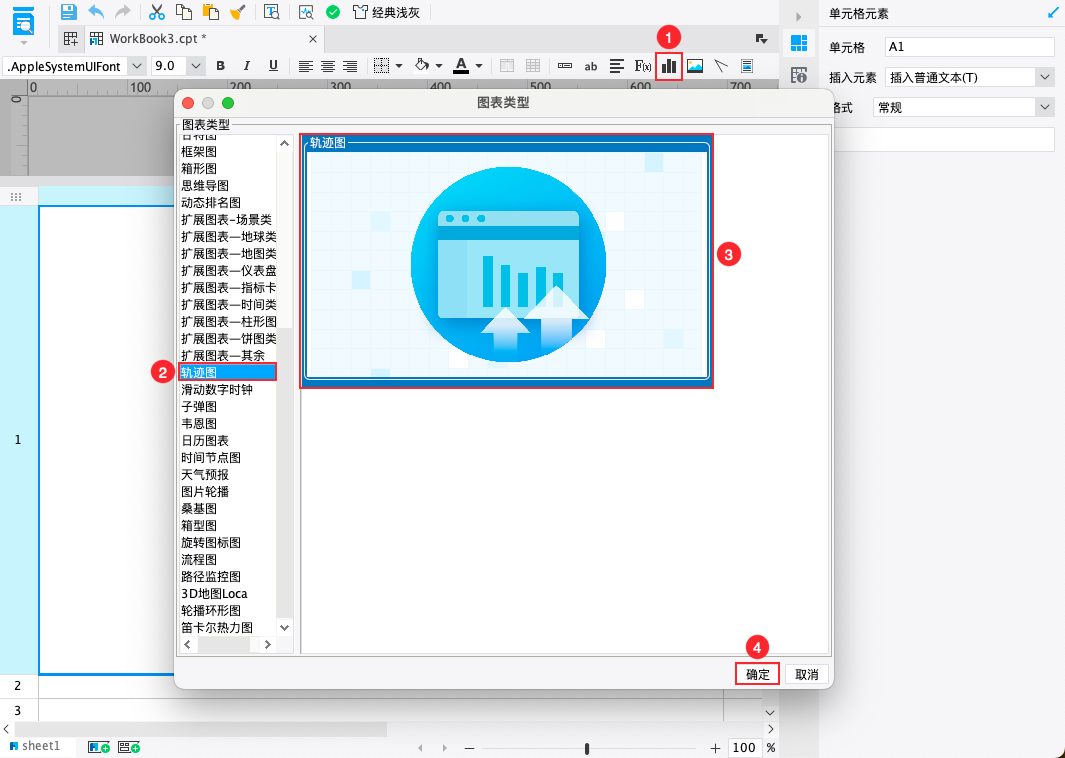The image size is (1065, 758).
Task: Click the 确定 button
Action: point(757,674)
